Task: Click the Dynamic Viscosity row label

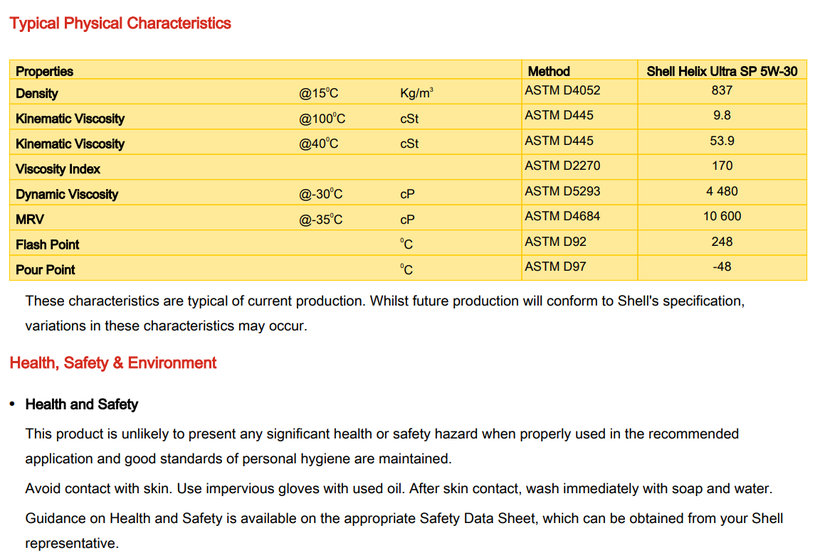Action: coord(66,194)
